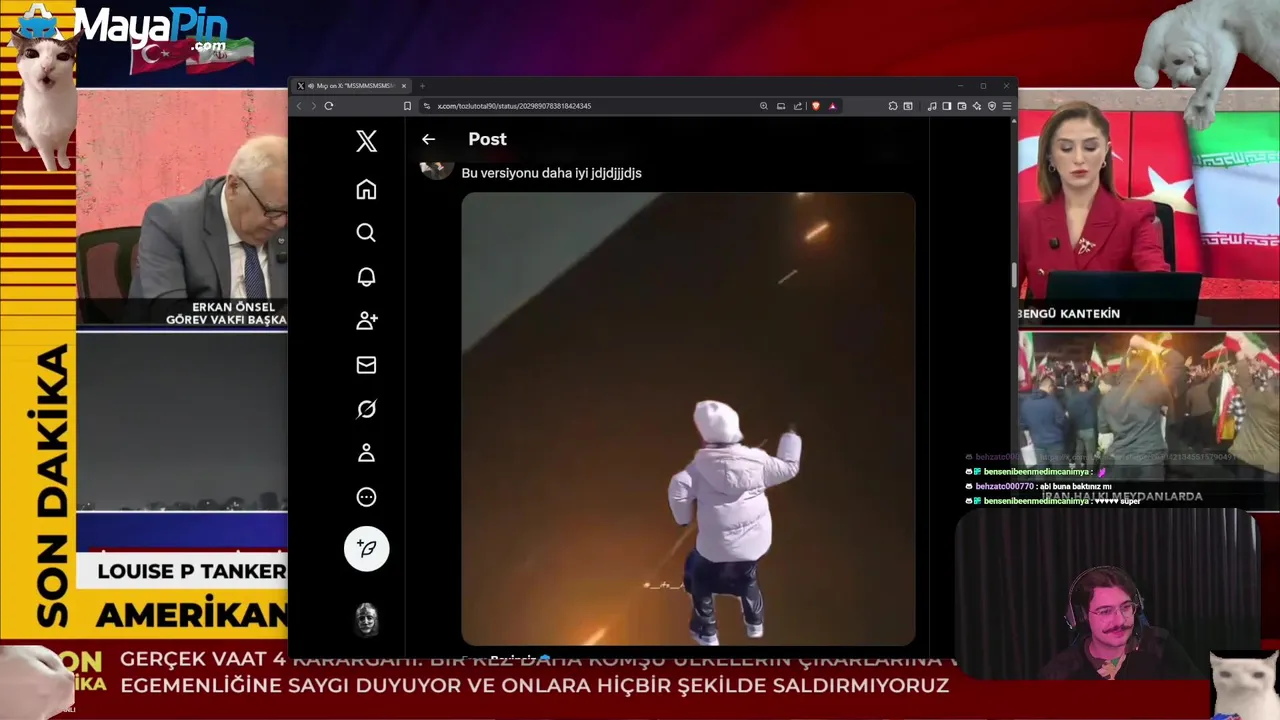
Task: Click 'BENGÜ KANTEKİN' name caption
Action: click(x=1069, y=314)
